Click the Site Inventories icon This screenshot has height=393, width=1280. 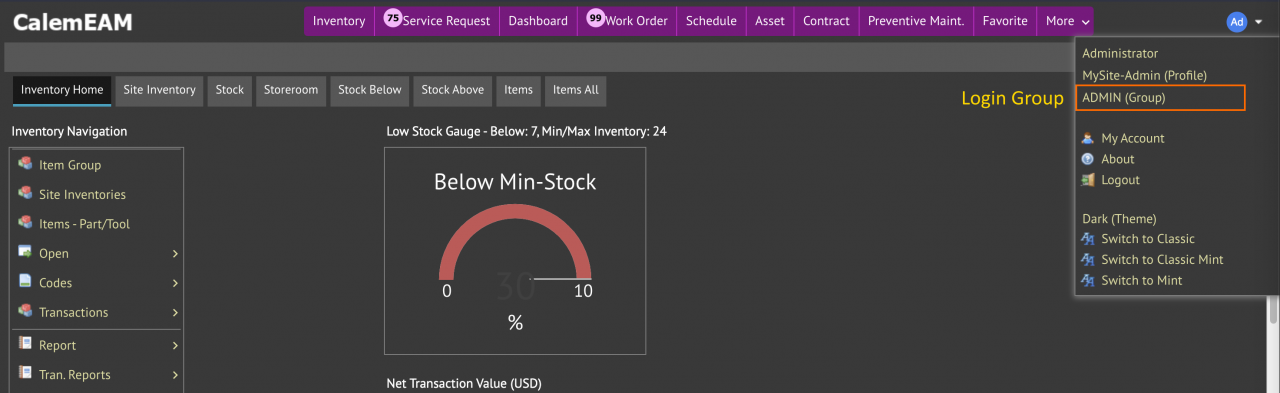click(x=25, y=194)
